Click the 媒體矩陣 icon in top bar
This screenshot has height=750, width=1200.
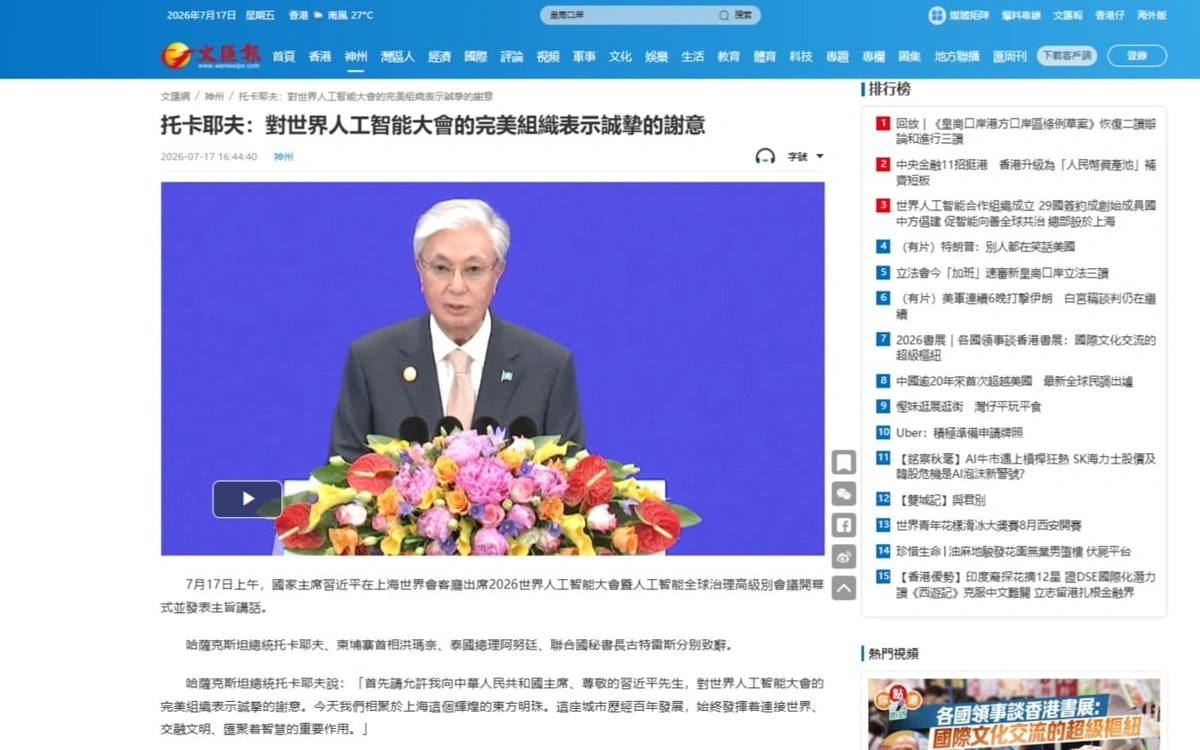pos(937,15)
